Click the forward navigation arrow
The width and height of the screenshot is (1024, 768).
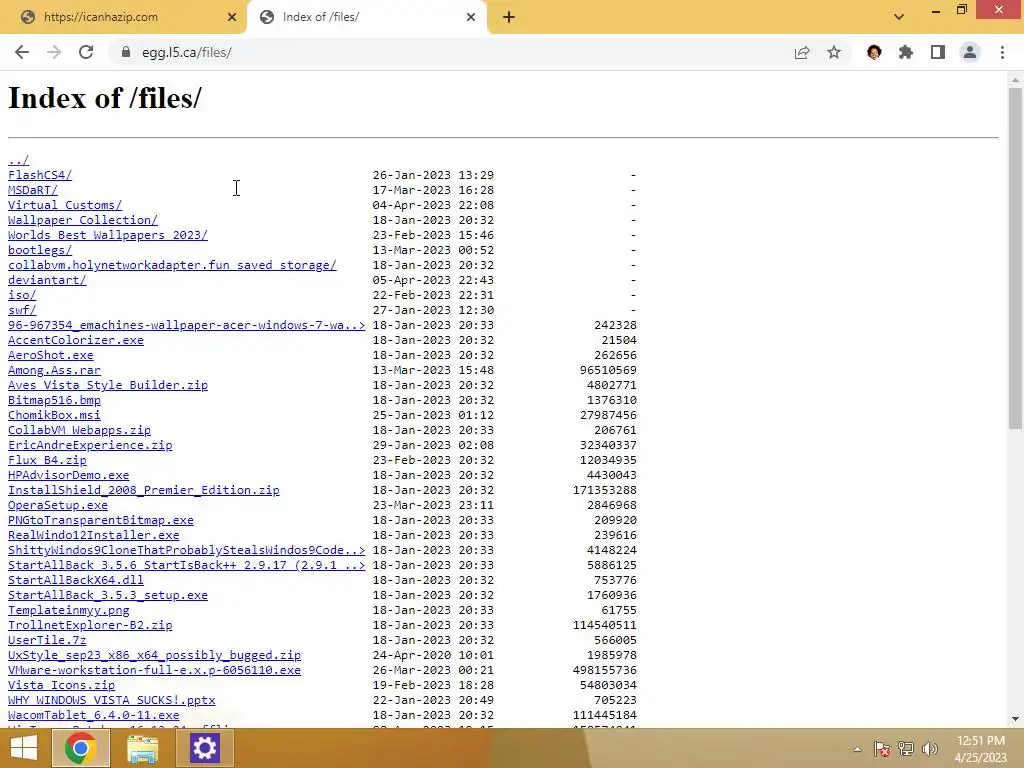coord(54,52)
